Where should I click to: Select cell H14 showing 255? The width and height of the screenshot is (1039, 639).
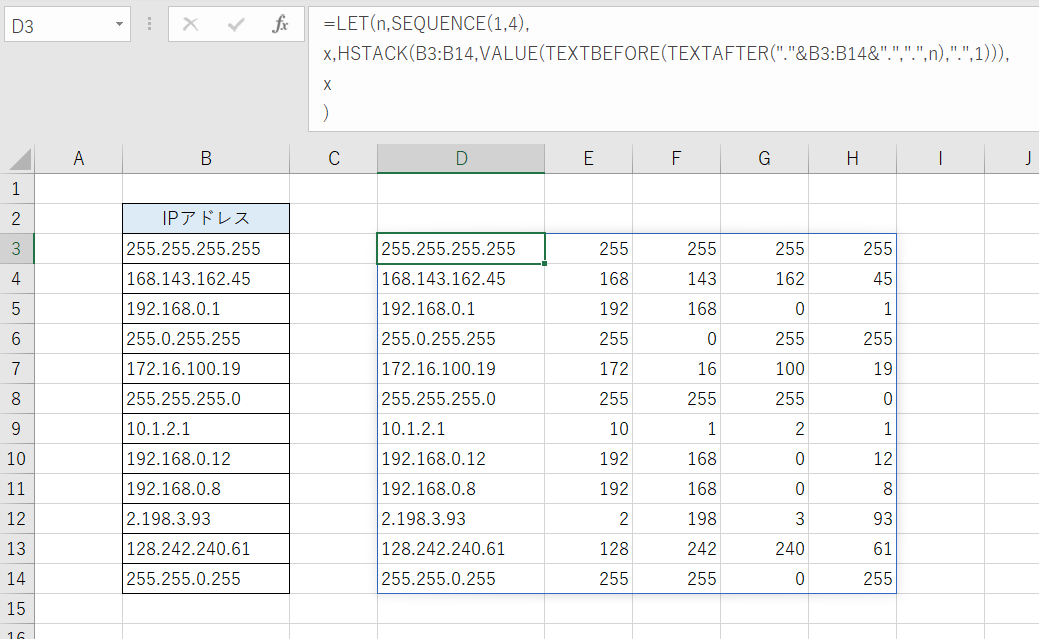pos(851,578)
